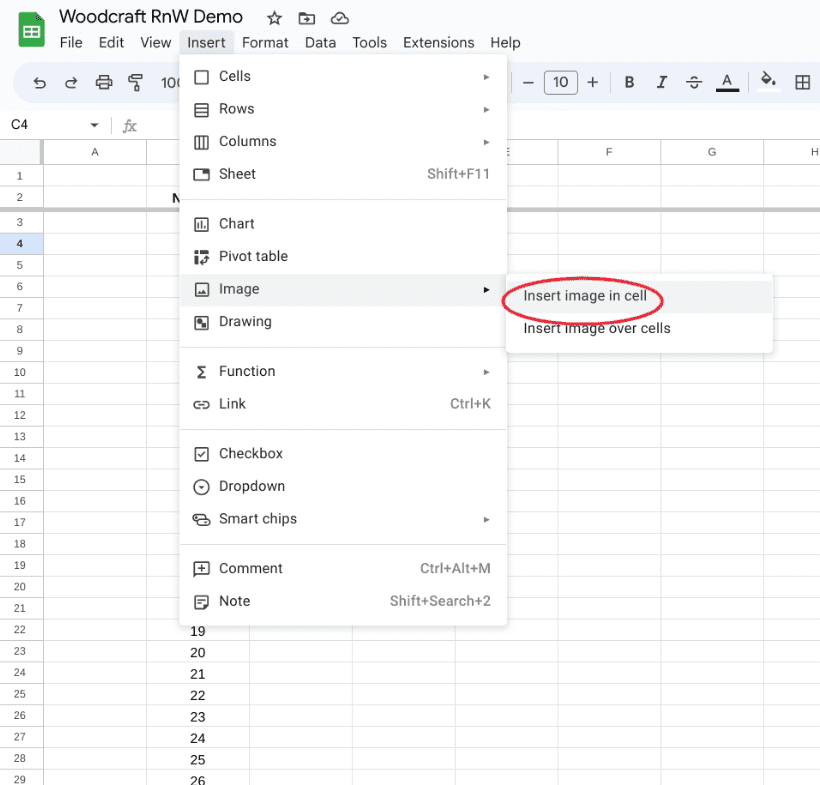Print the spreadsheet
Viewport: 820px width, 785px height.
coord(104,82)
